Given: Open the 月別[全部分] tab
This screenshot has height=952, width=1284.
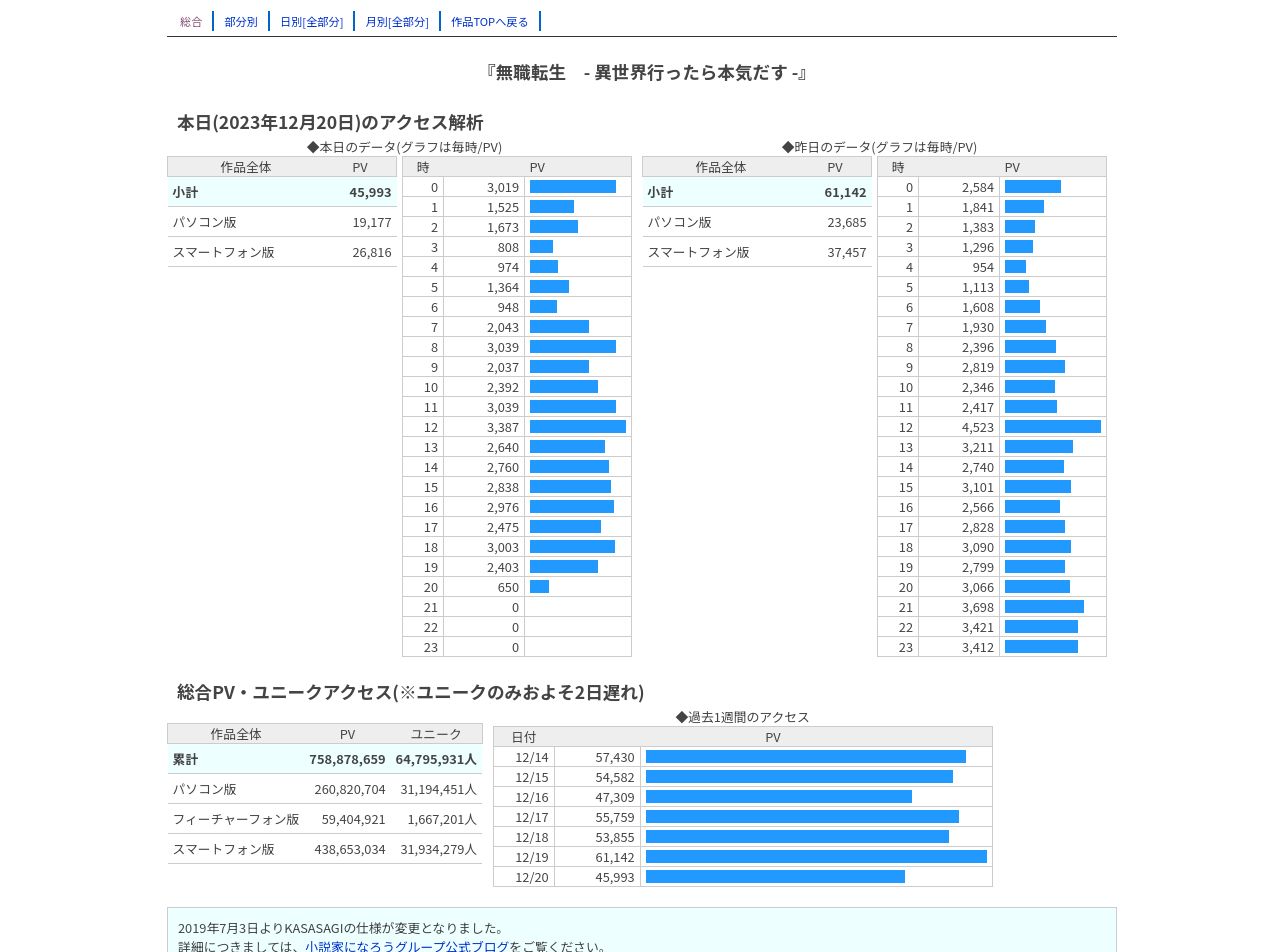Looking at the screenshot, I should pyautogui.click(x=397, y=21).
